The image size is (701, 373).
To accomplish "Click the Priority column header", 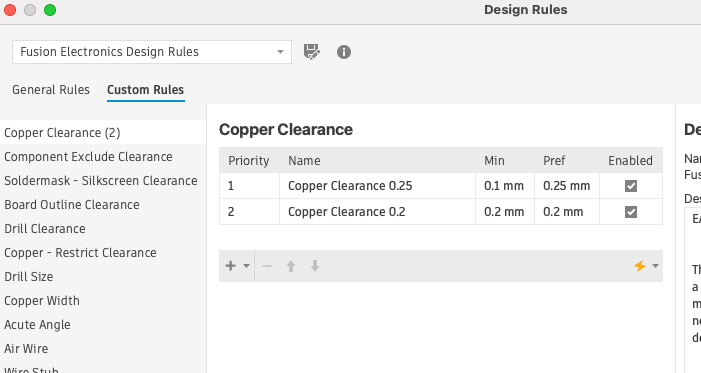I will click(249, 161).
